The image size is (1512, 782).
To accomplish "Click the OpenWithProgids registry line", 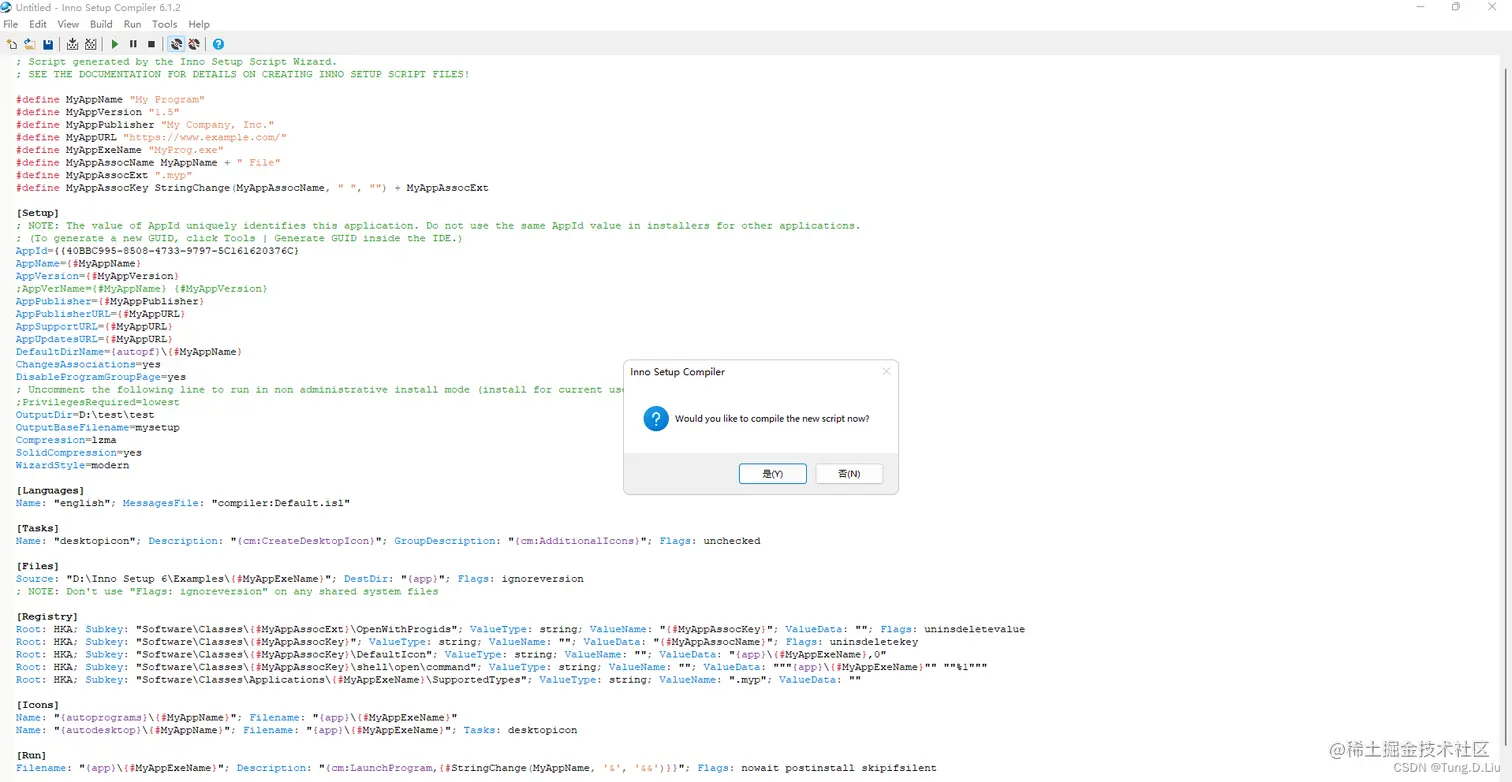I will pyautogui.click(x=520, y=629).
